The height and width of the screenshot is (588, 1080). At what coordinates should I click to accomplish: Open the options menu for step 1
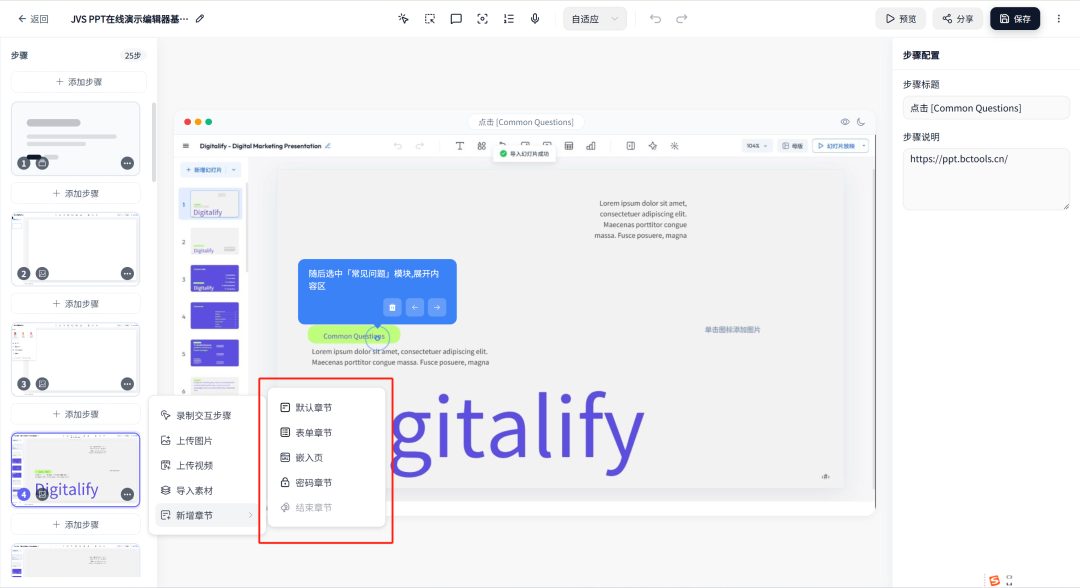pyautogui.click(x=127, y=163)
